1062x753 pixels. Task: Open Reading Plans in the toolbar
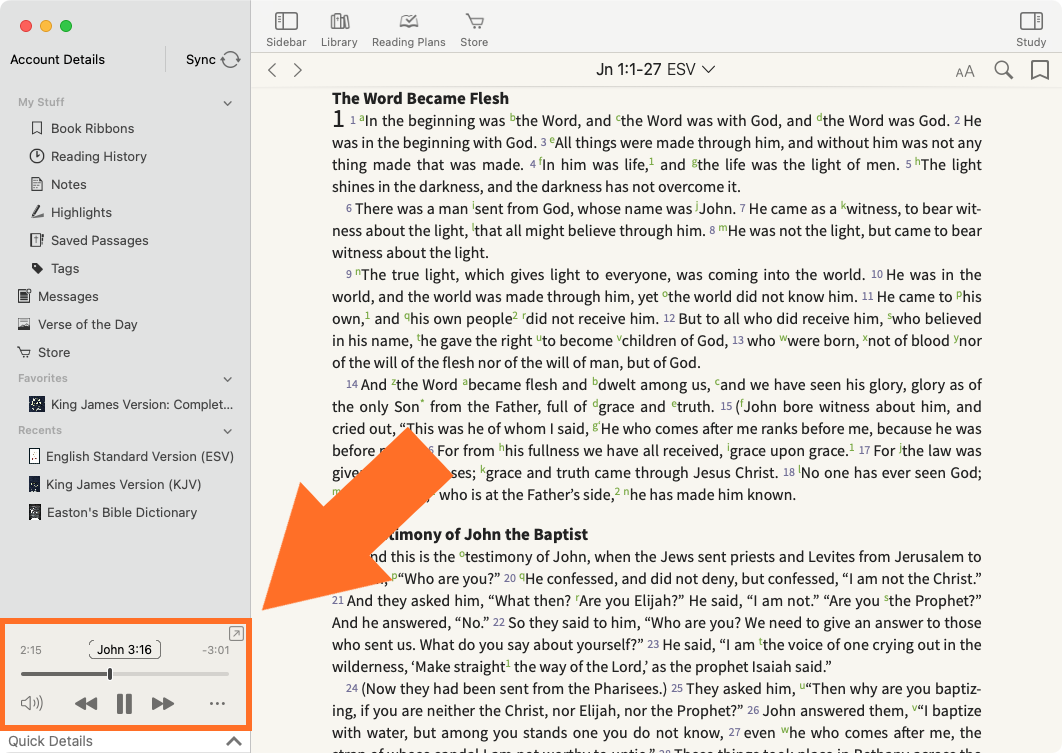408,29
